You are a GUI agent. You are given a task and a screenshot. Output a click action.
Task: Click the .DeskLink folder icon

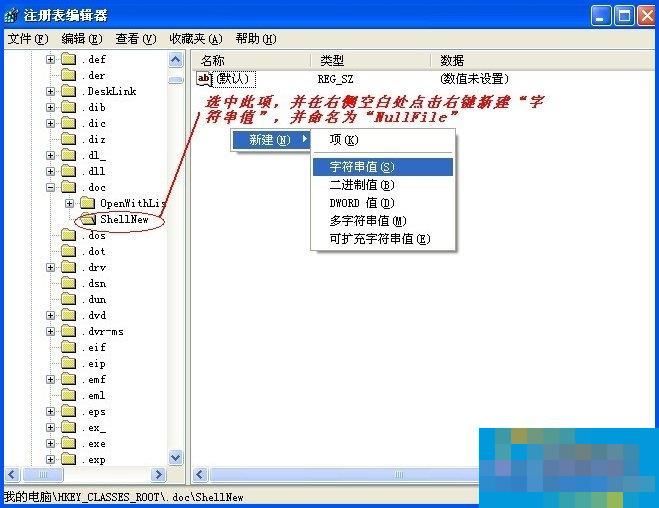69,91
